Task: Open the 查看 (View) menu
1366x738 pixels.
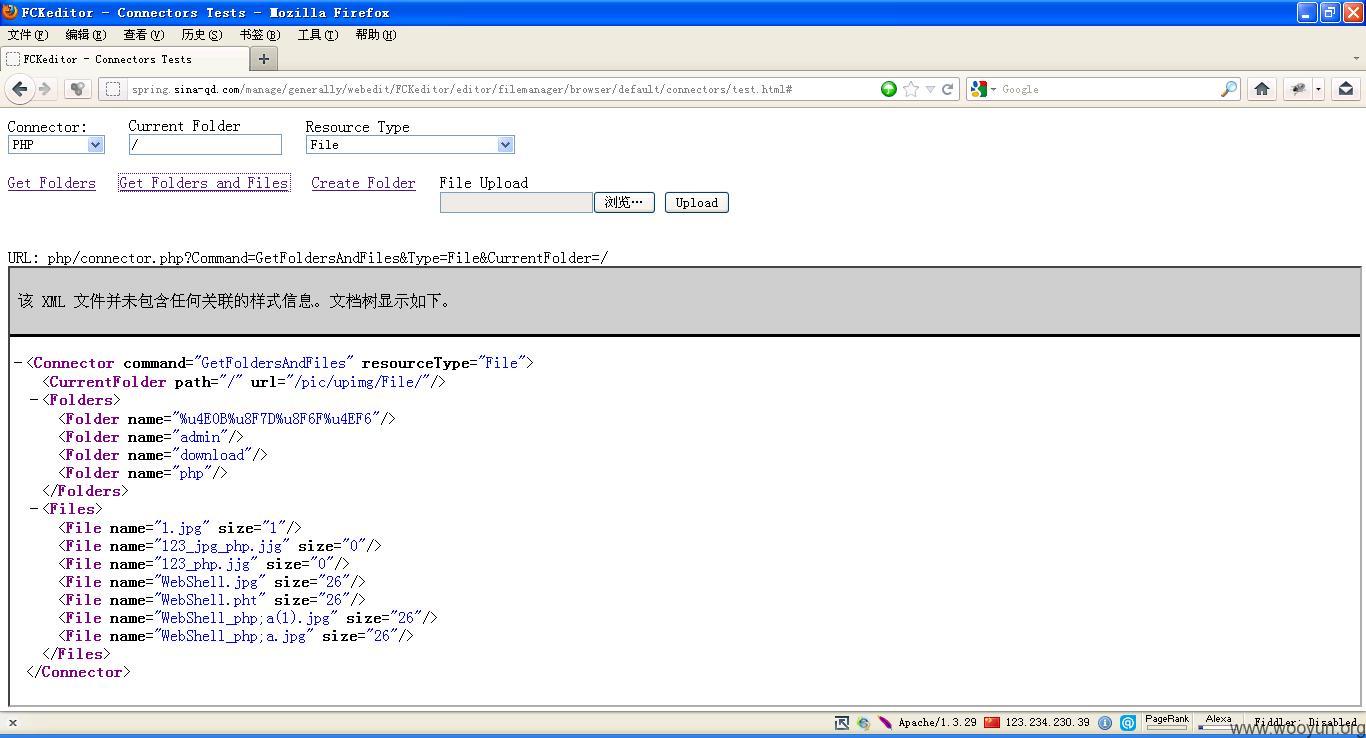Action: coord(143,34)
